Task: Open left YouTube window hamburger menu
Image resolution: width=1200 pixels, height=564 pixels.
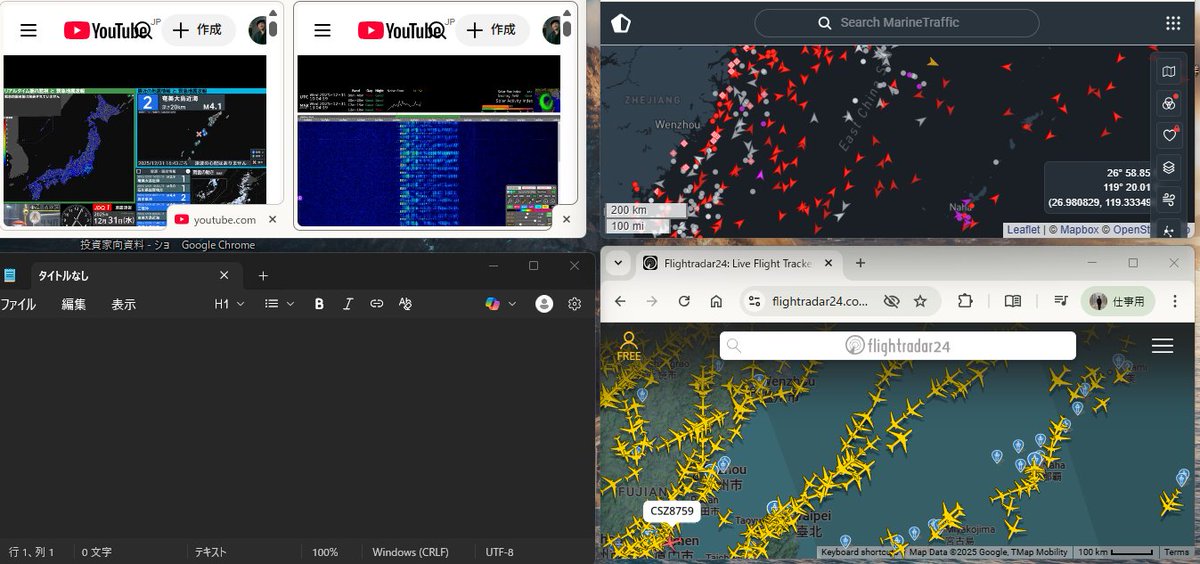Action: point(29,30)
